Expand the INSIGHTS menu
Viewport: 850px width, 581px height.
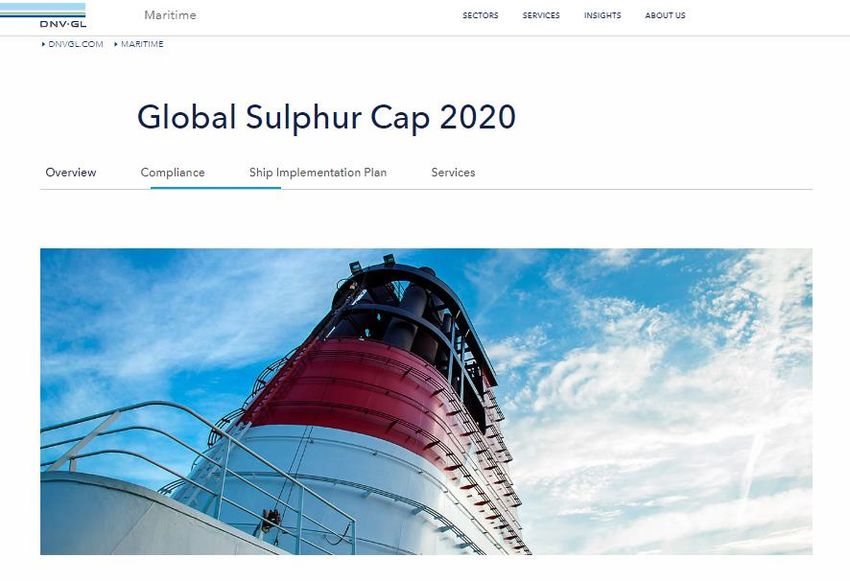click(x=602, y=16)
